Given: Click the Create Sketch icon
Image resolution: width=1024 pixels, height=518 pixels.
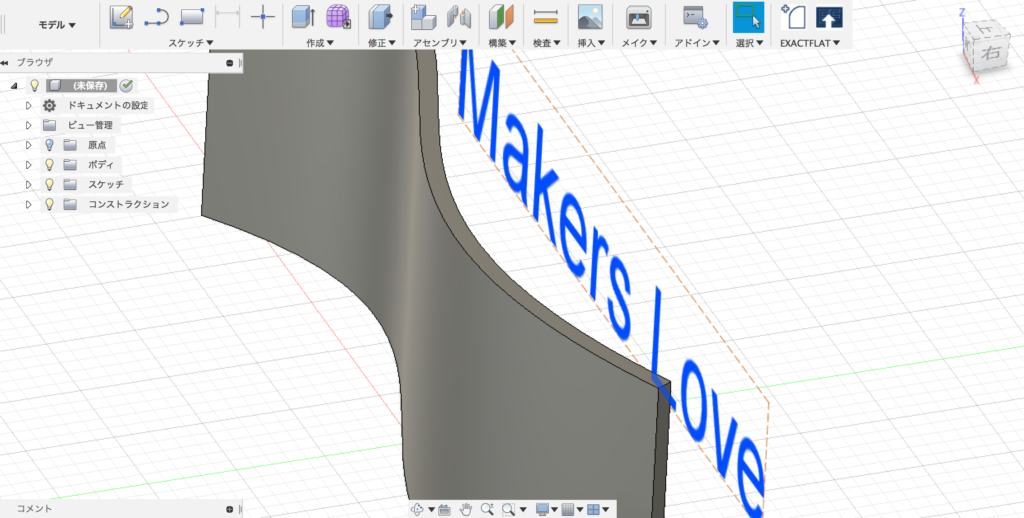Looking at the screenshot, I should 121,16.
